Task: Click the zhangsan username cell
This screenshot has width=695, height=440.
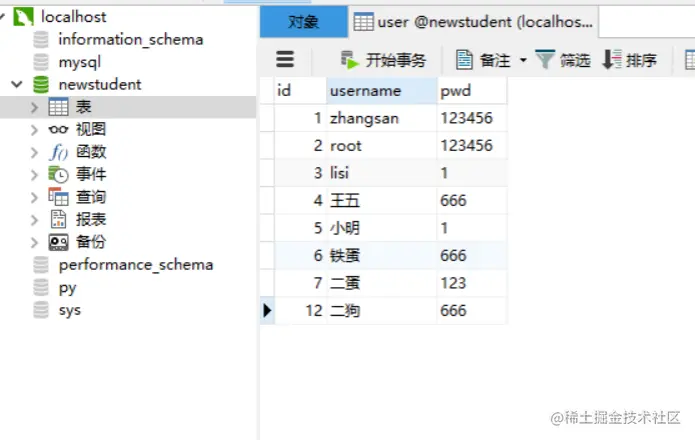Action: pos(382,118)
